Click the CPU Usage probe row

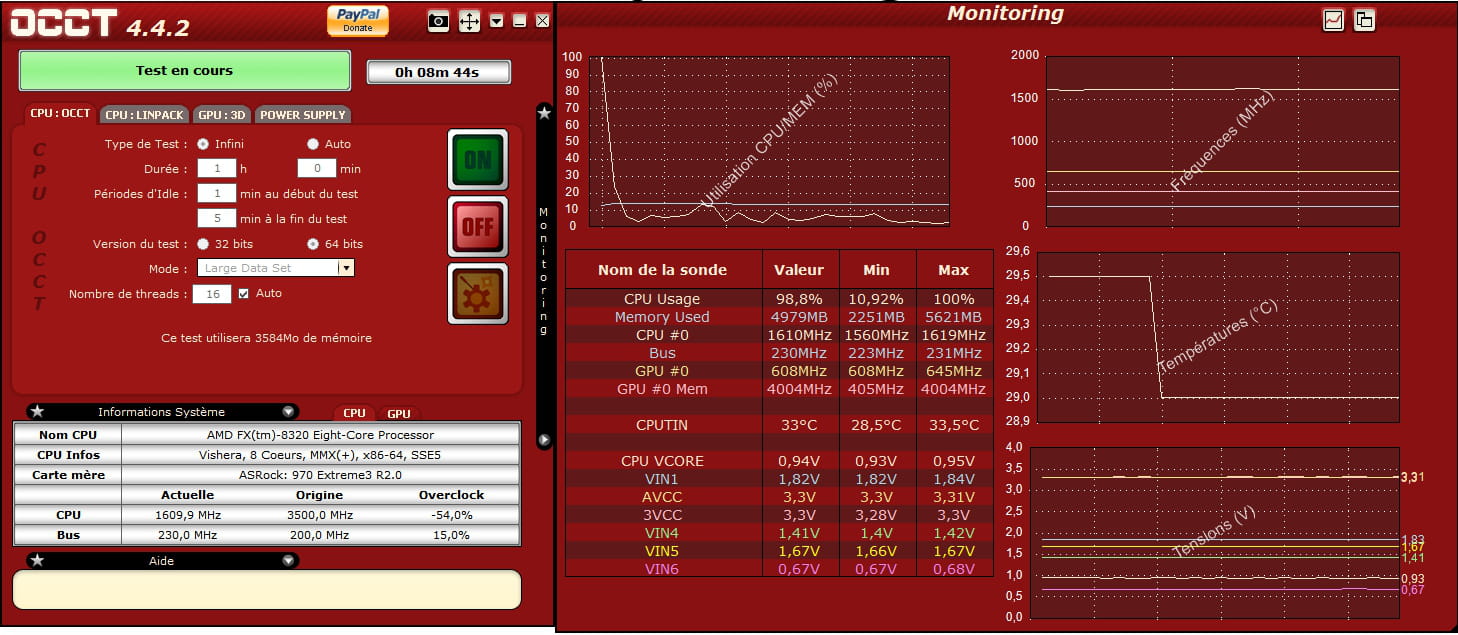coord(779,299)
